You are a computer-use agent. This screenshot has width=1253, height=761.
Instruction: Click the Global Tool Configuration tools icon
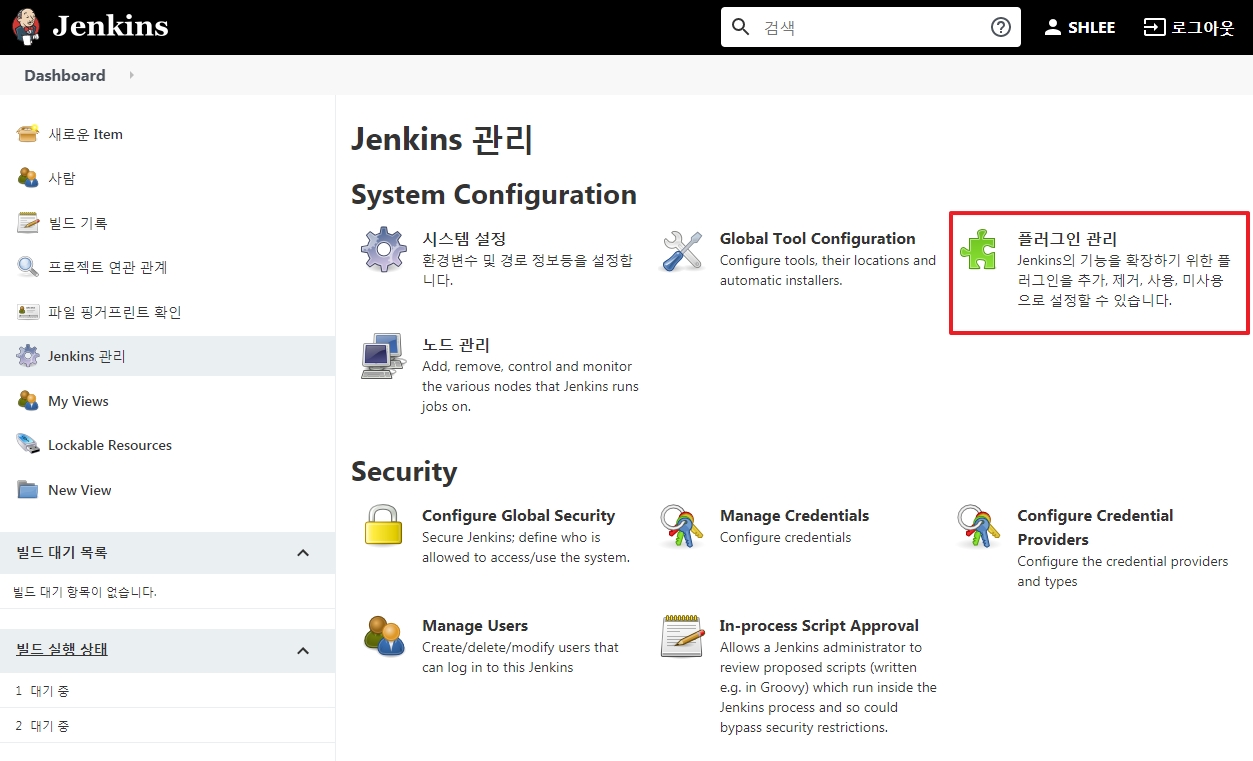(682, 250)
